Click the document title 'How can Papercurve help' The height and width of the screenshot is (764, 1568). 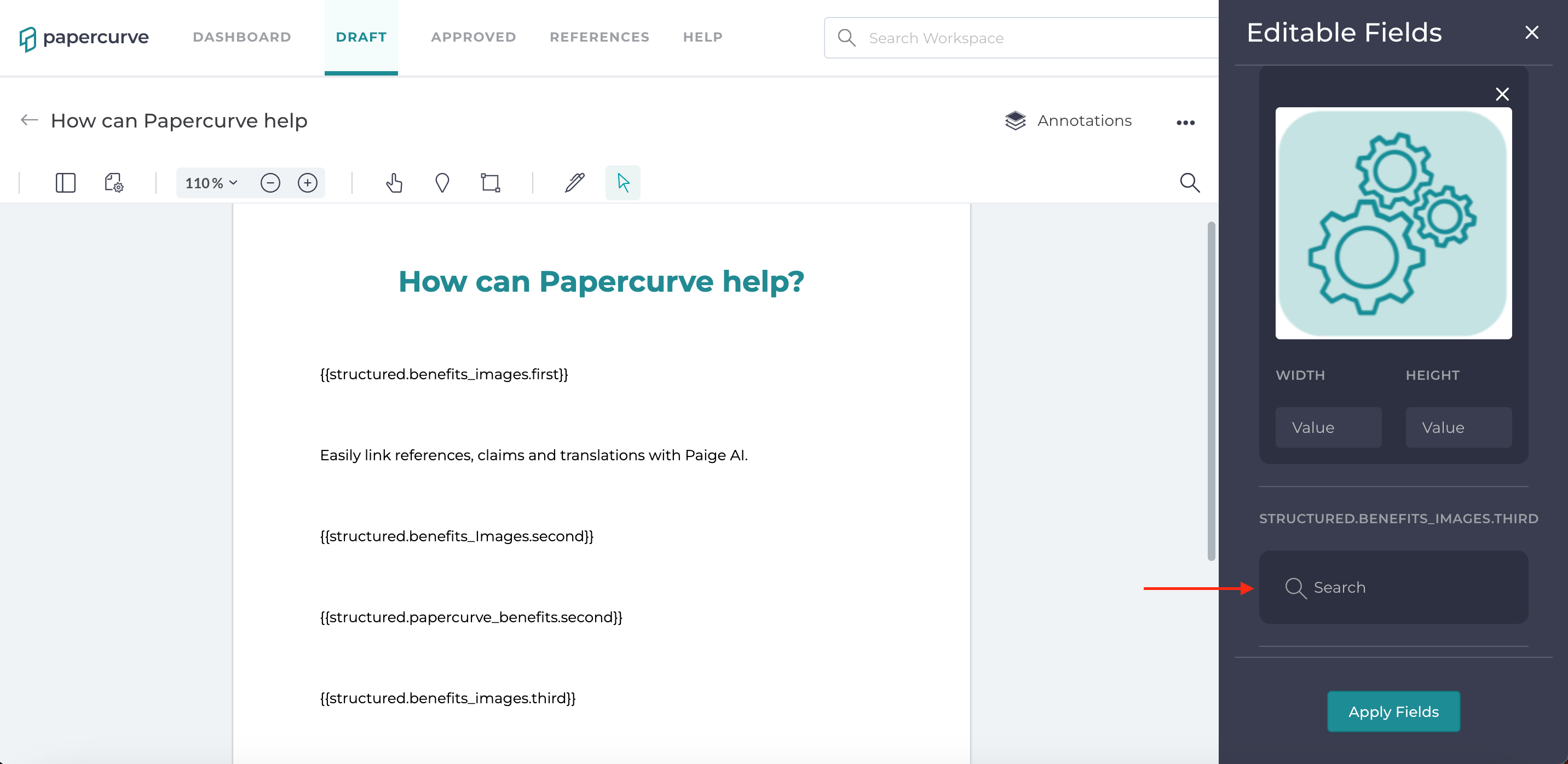179,120
